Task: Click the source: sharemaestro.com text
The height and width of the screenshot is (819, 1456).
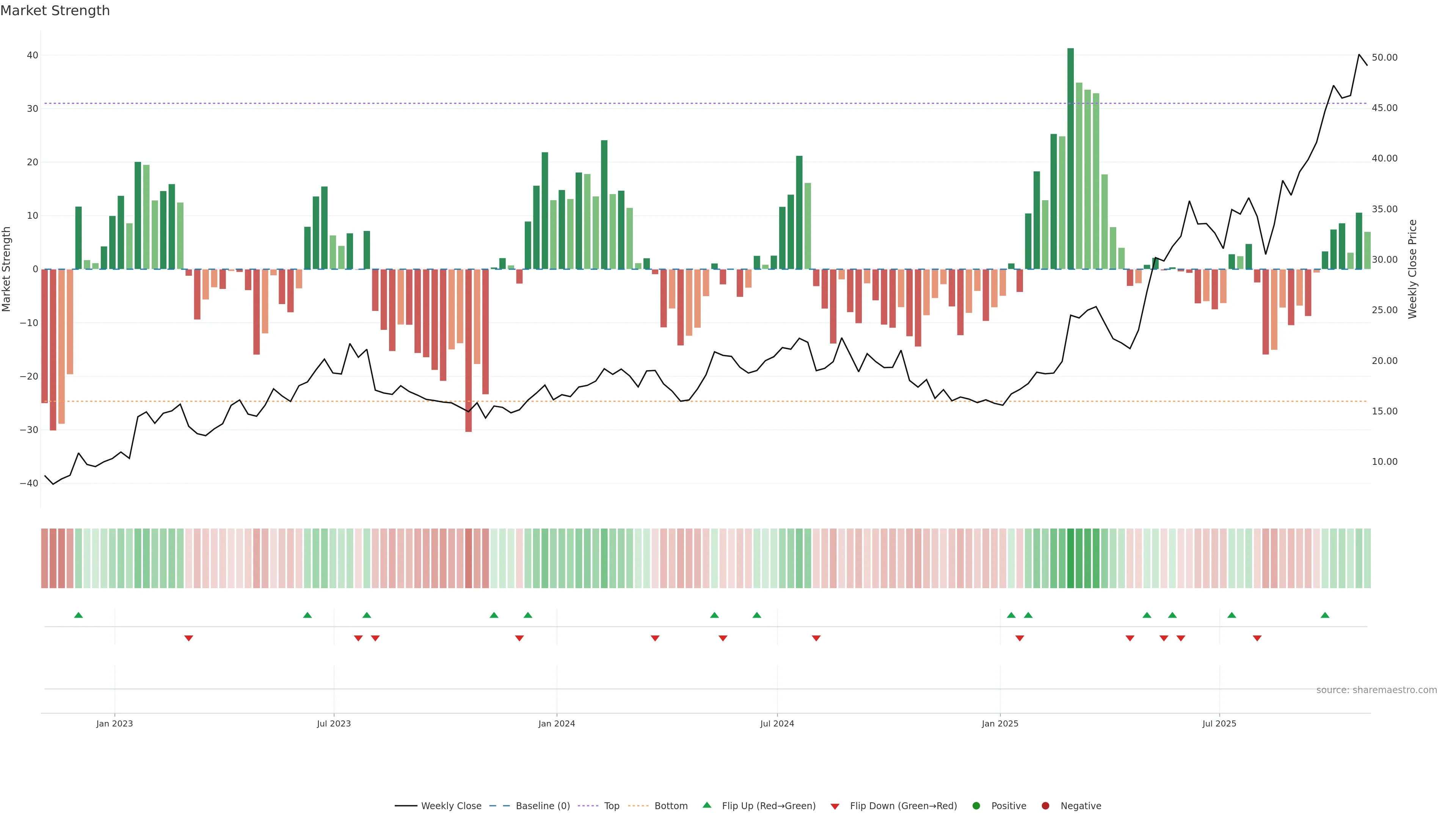Action: [x=1376, y=690]
